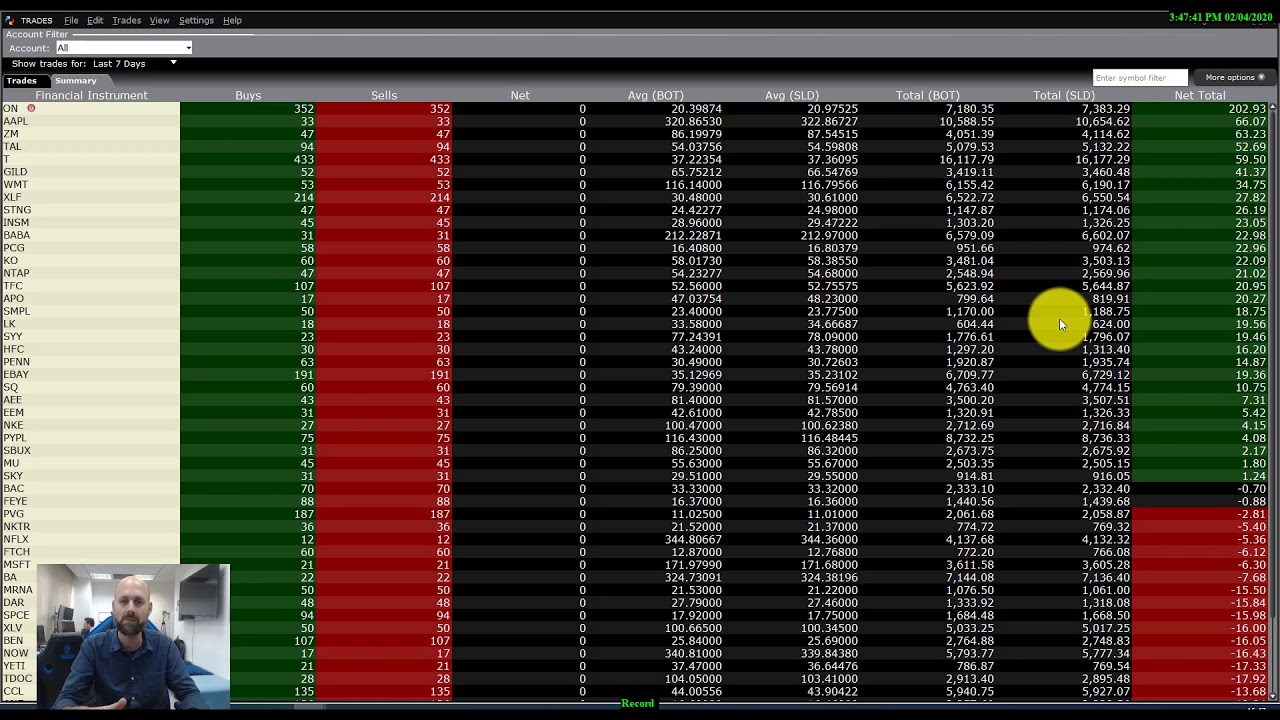Open the View menu
1280x720 pixels.
click(x=159, y=20)
